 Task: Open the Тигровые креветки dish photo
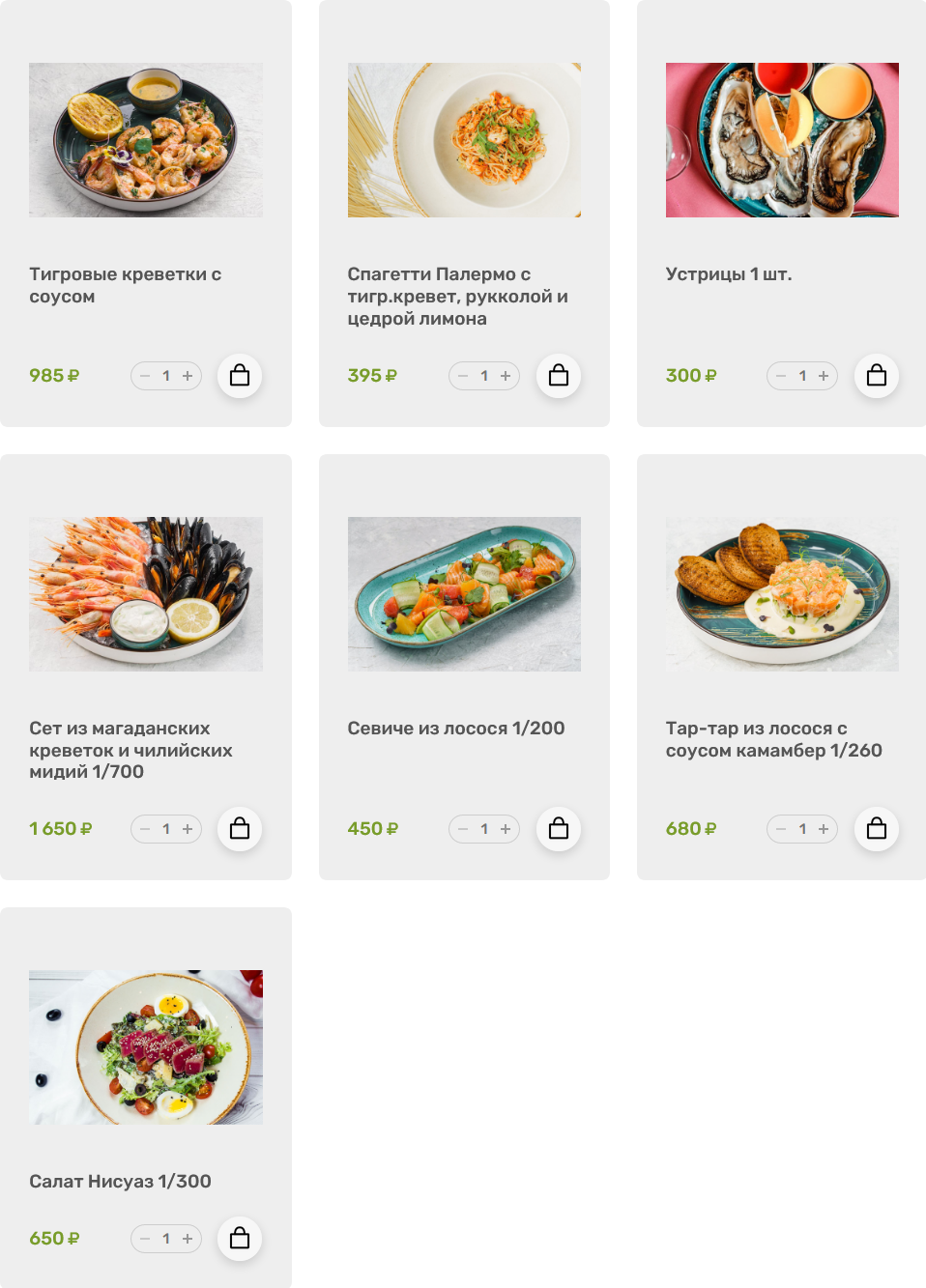[146, 140]
